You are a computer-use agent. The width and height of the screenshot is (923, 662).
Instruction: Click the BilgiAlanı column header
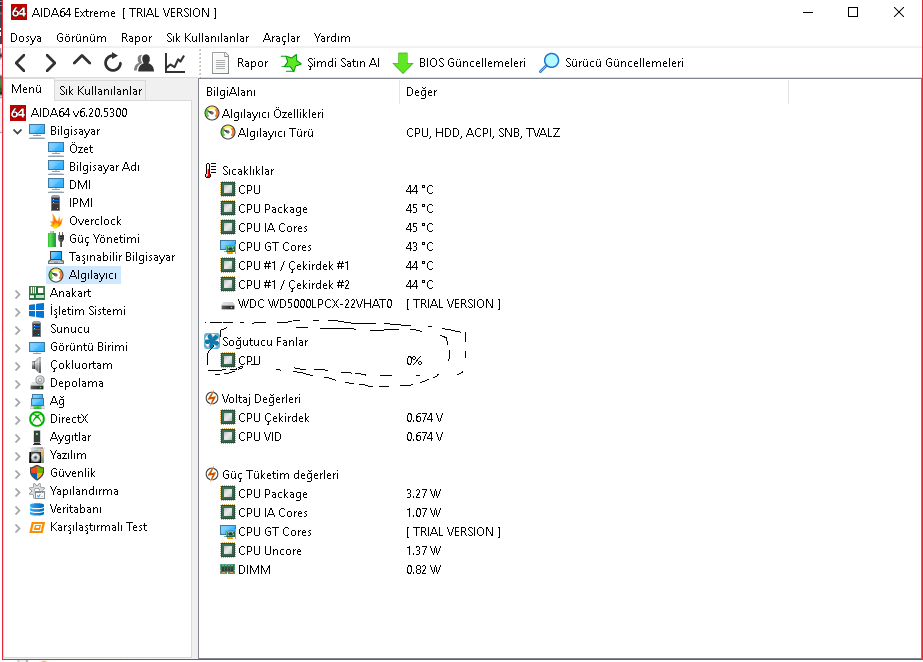coord(300,92)
